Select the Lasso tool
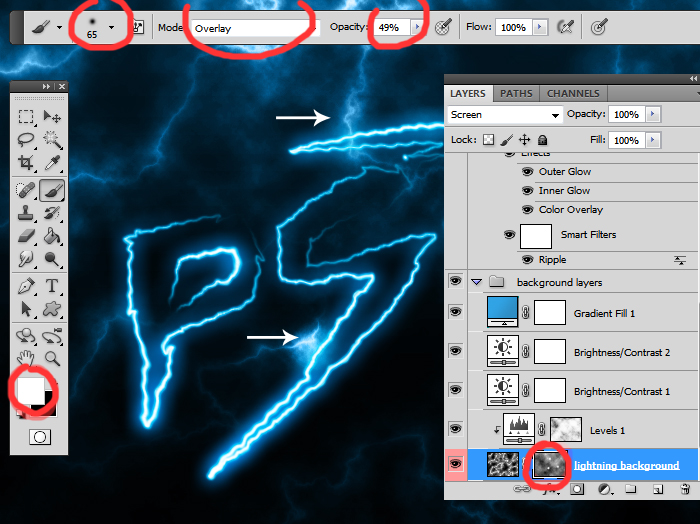The width and height of the screenshot is (700, 524). [x=26, y=140]
